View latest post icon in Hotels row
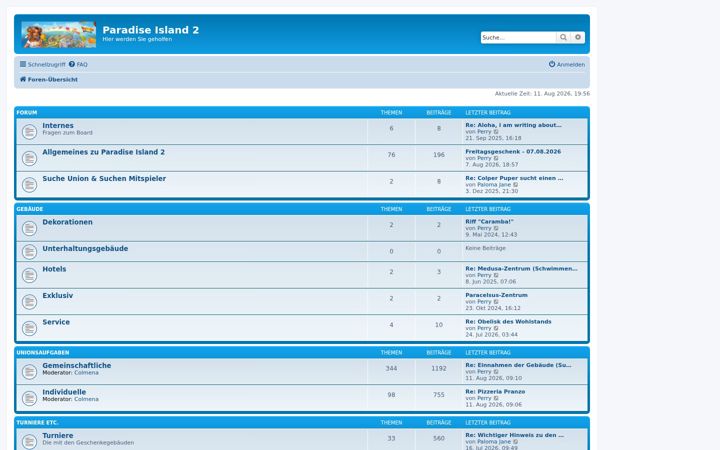Image resolution: width=720 pixels, height=450 pixels. (x=496, y=276)
